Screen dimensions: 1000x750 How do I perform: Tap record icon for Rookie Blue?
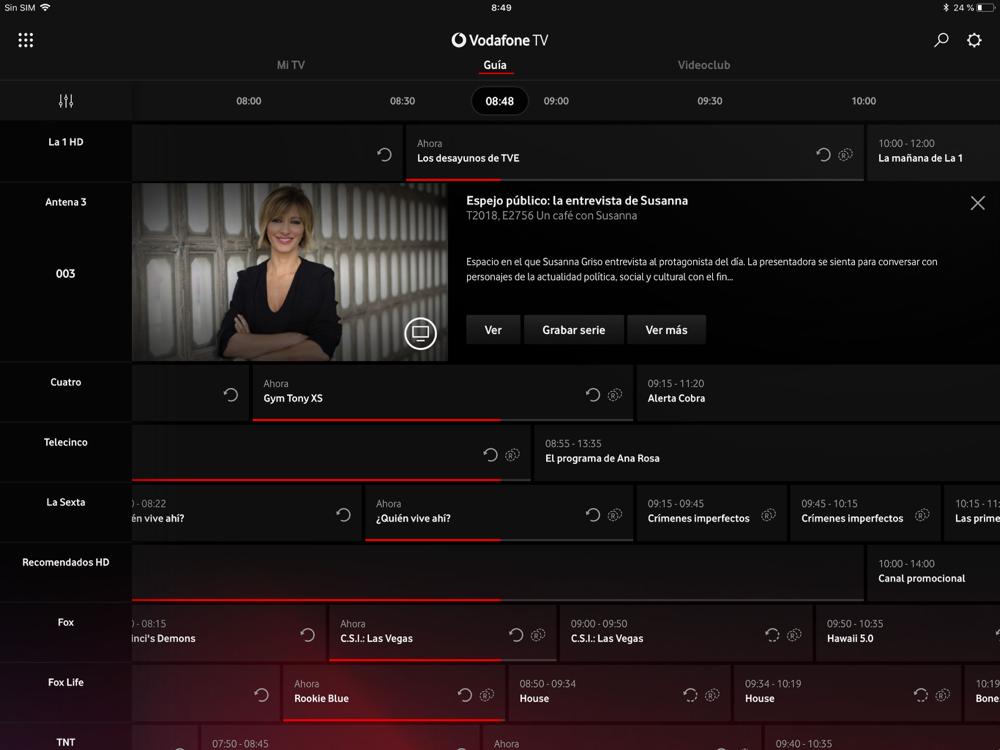[487, 695]
